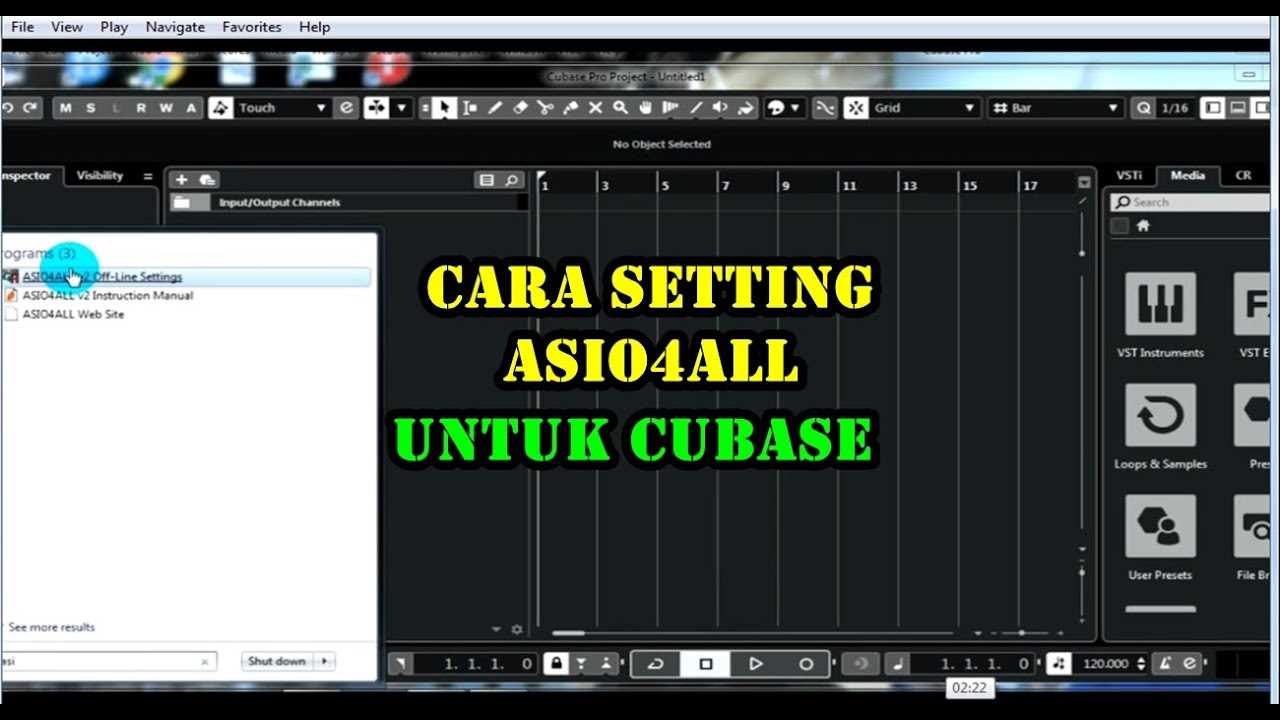1280x720 pixels.
Task: Open ASIO4ALL Web Site entry
Action: 73,314
